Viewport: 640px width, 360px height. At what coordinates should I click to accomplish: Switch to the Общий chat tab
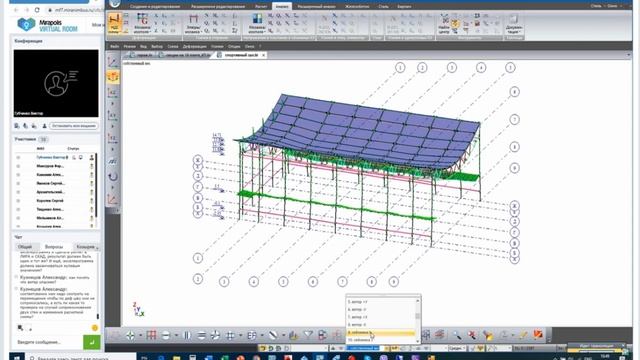pos(24,247)
